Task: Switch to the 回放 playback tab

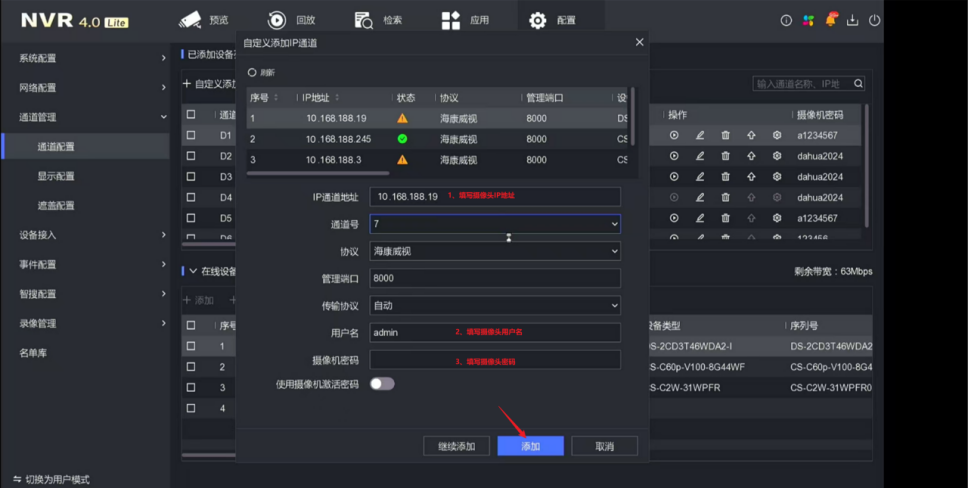Action: pos(292,20)
